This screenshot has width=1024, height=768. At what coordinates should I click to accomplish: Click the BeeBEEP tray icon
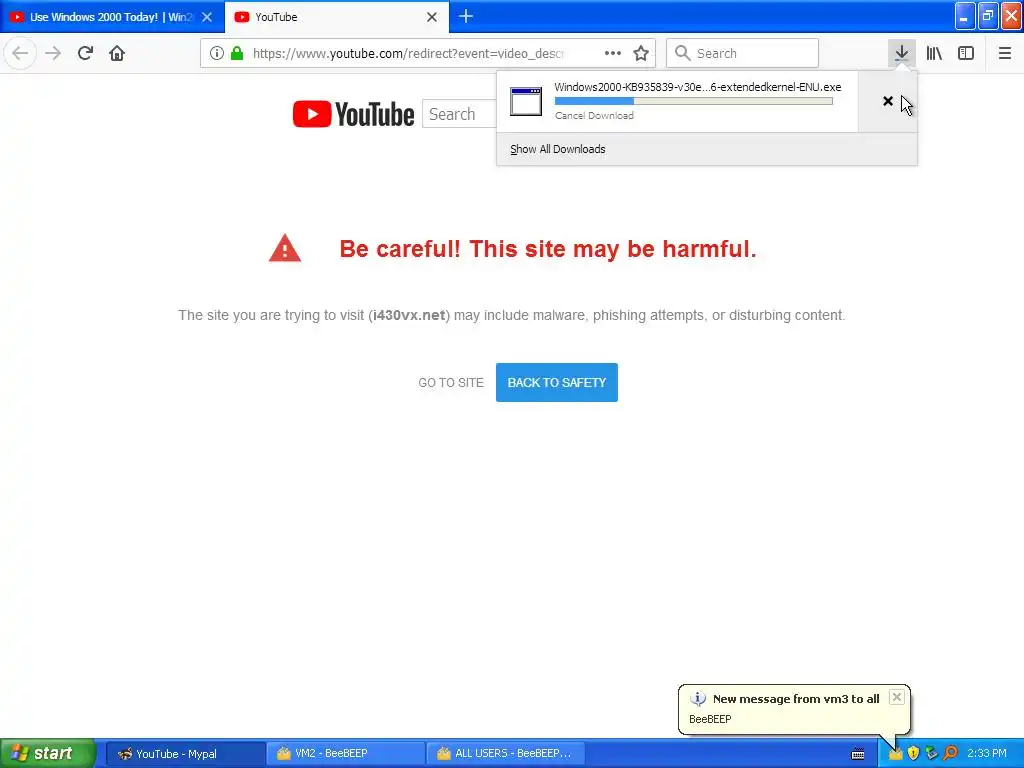click(895, 754)
